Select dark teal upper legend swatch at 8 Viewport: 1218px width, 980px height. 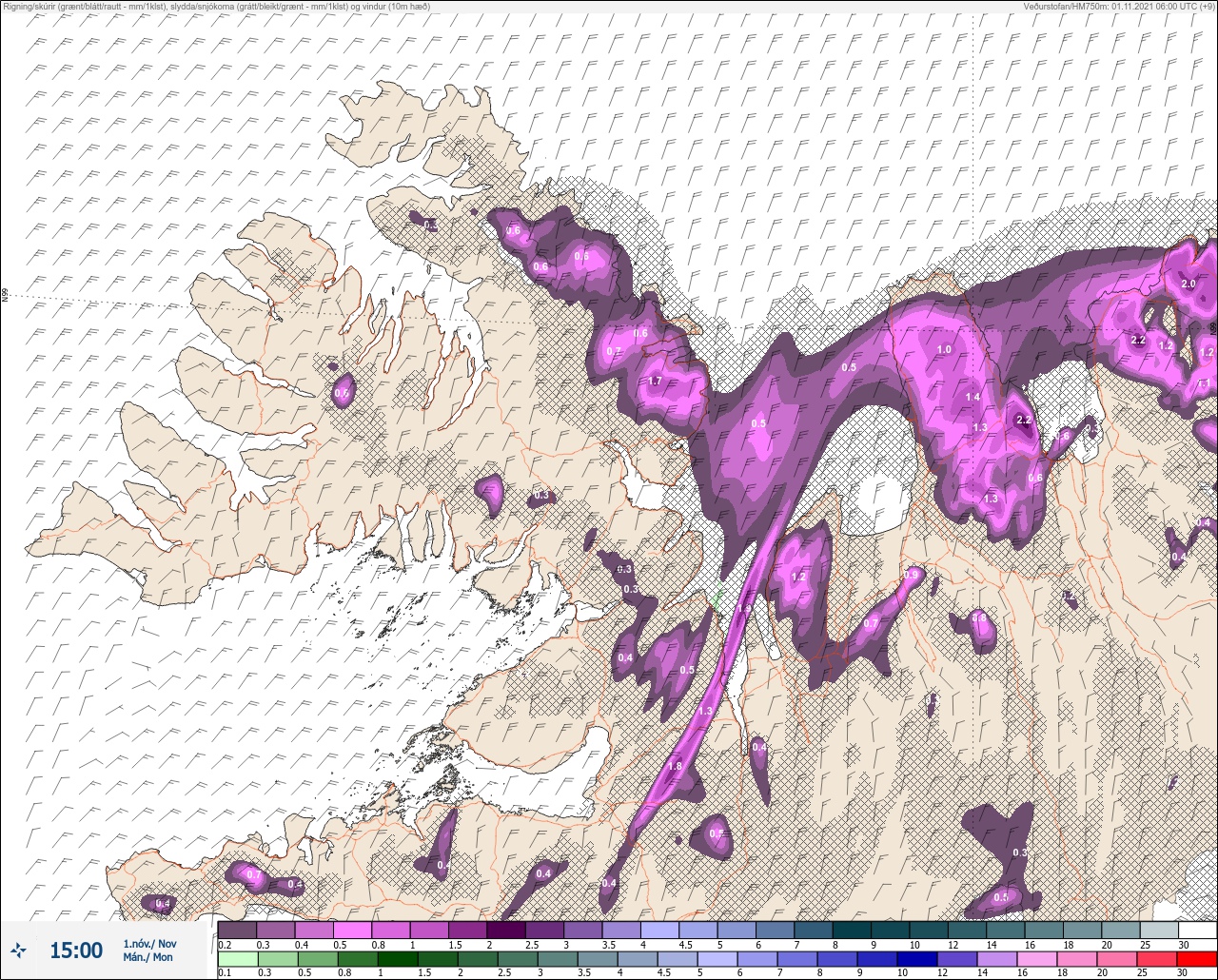click(852, 930)
